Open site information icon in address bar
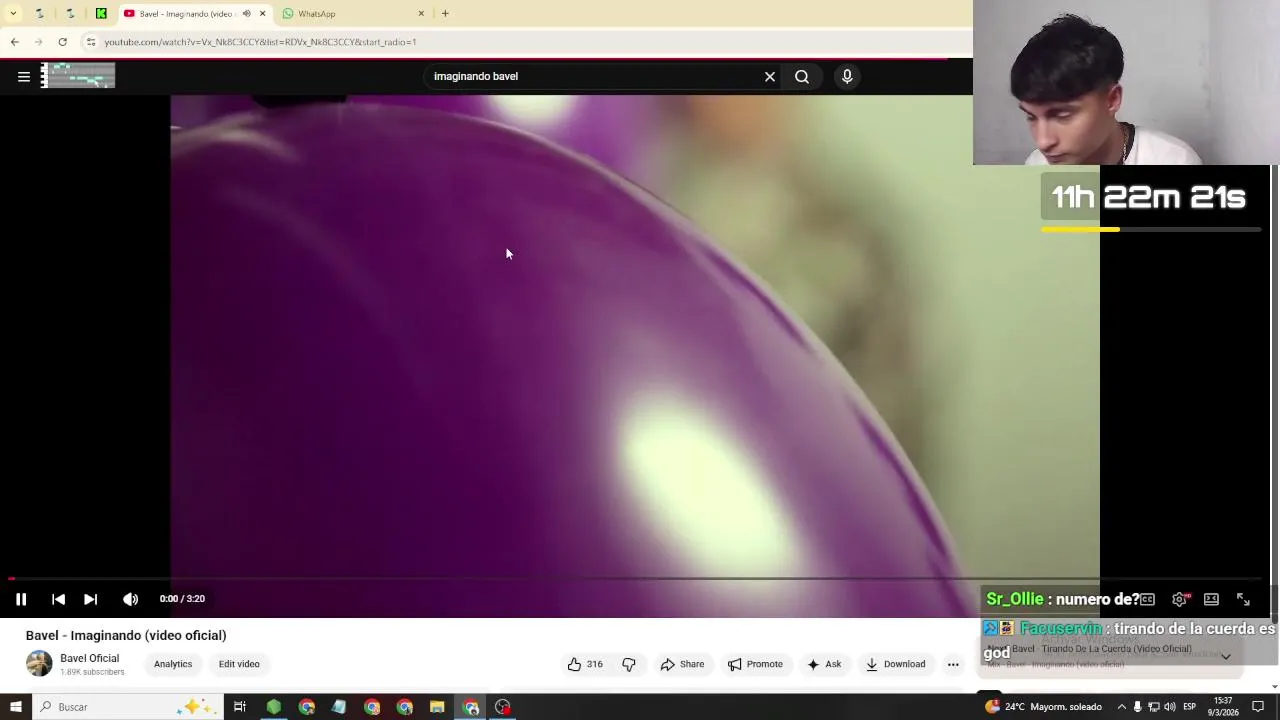Viewport: 1280px width, 720px height. pos(91,42)
